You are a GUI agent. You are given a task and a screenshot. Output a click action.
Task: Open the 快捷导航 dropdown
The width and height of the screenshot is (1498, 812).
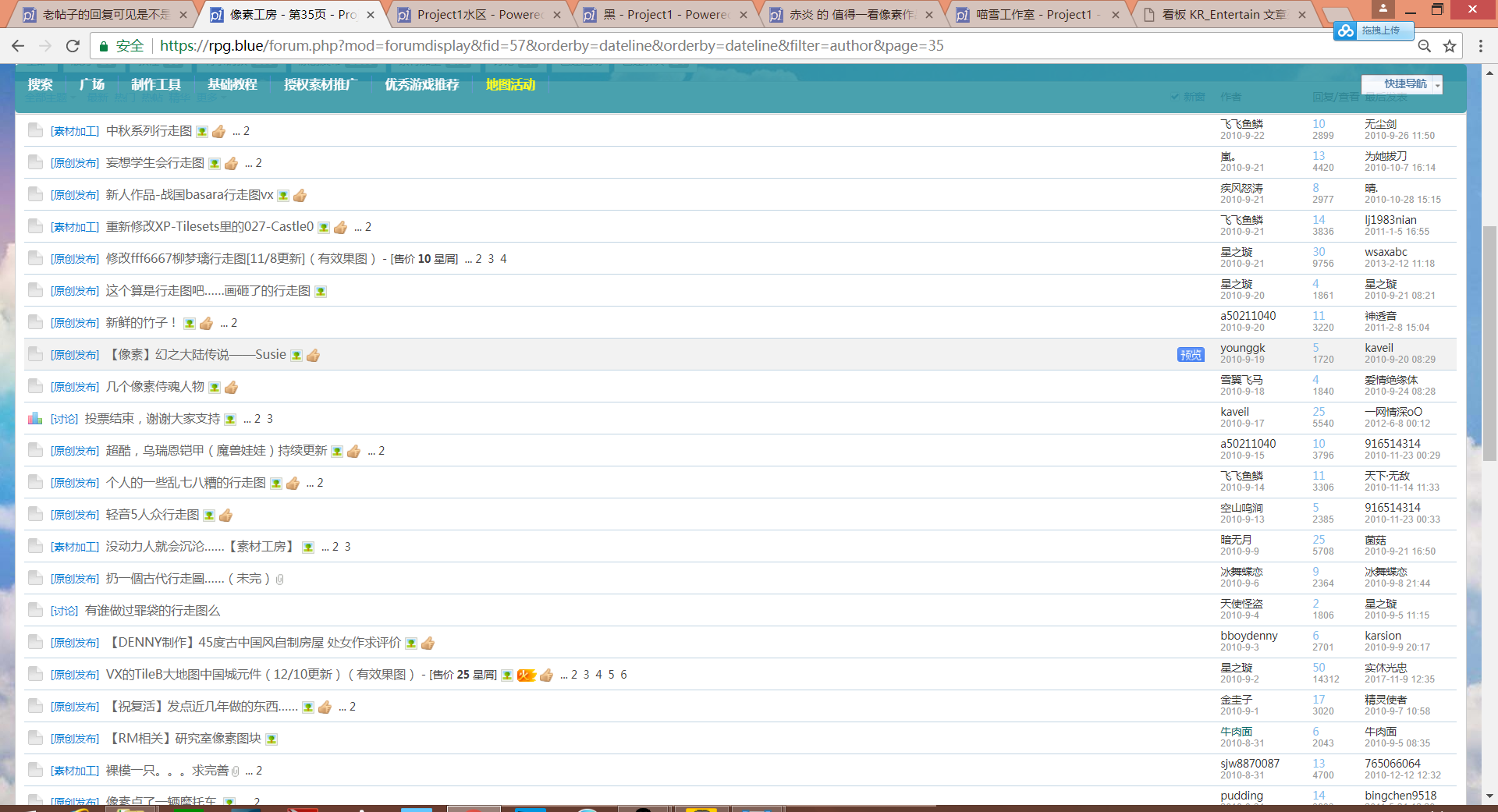(1401, 84)
